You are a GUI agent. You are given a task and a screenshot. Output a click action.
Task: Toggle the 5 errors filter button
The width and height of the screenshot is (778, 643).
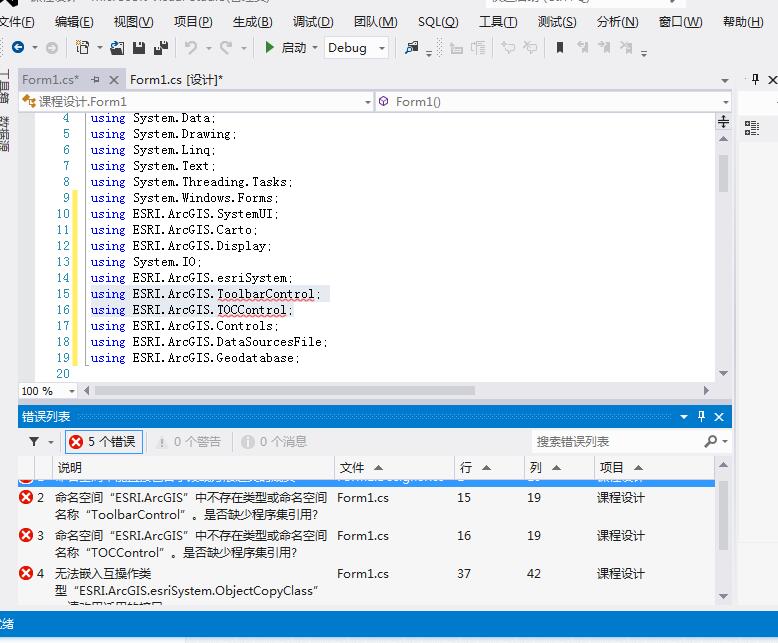(104, 441)
